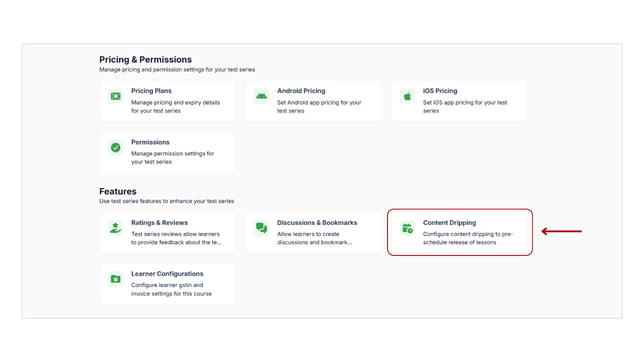Click 'Configure learner gstin and invoice' text

(171, 289)
